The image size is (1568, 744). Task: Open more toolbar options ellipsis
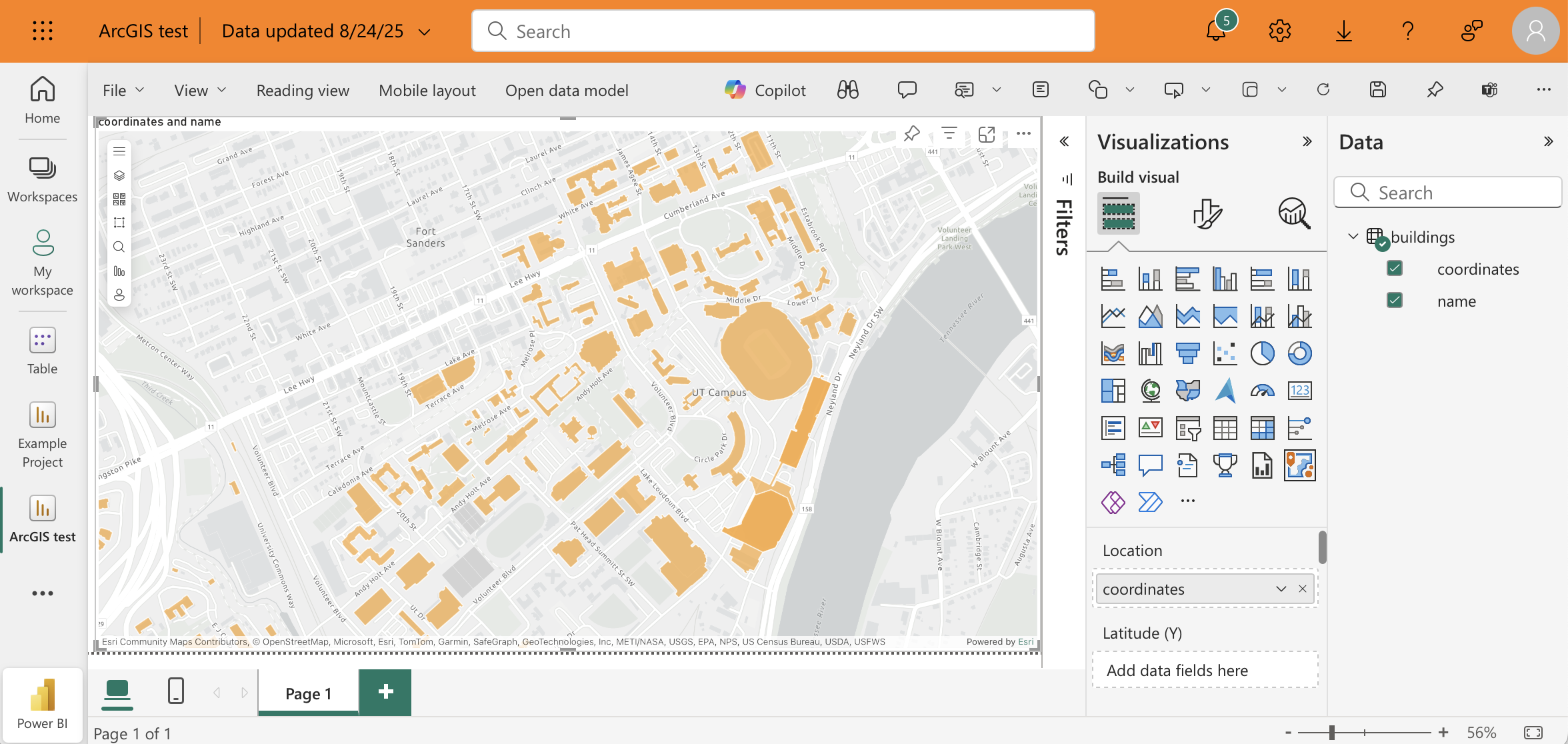click(x=1544, y=90)
